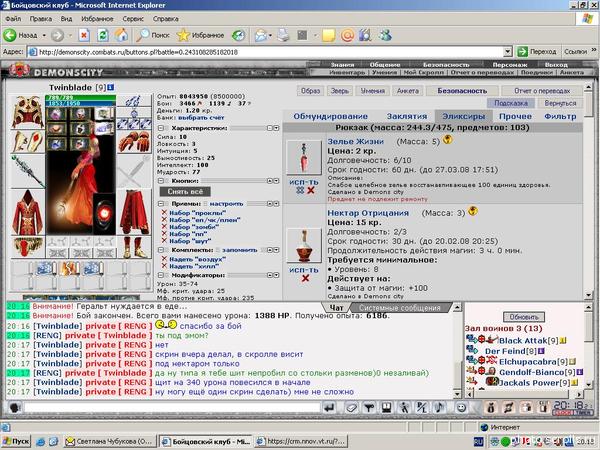Open the Избранное star in the toolbar
The width and height of the screenshot is (600, 450).
tap(201, 35)
